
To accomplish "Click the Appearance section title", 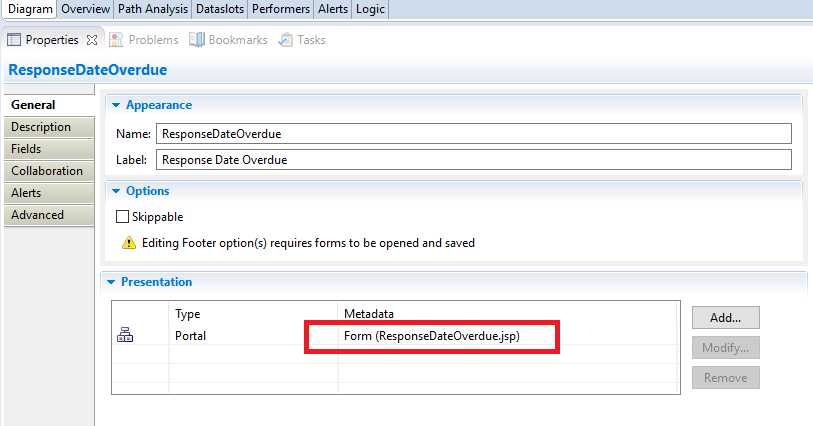I will point(159,105).
